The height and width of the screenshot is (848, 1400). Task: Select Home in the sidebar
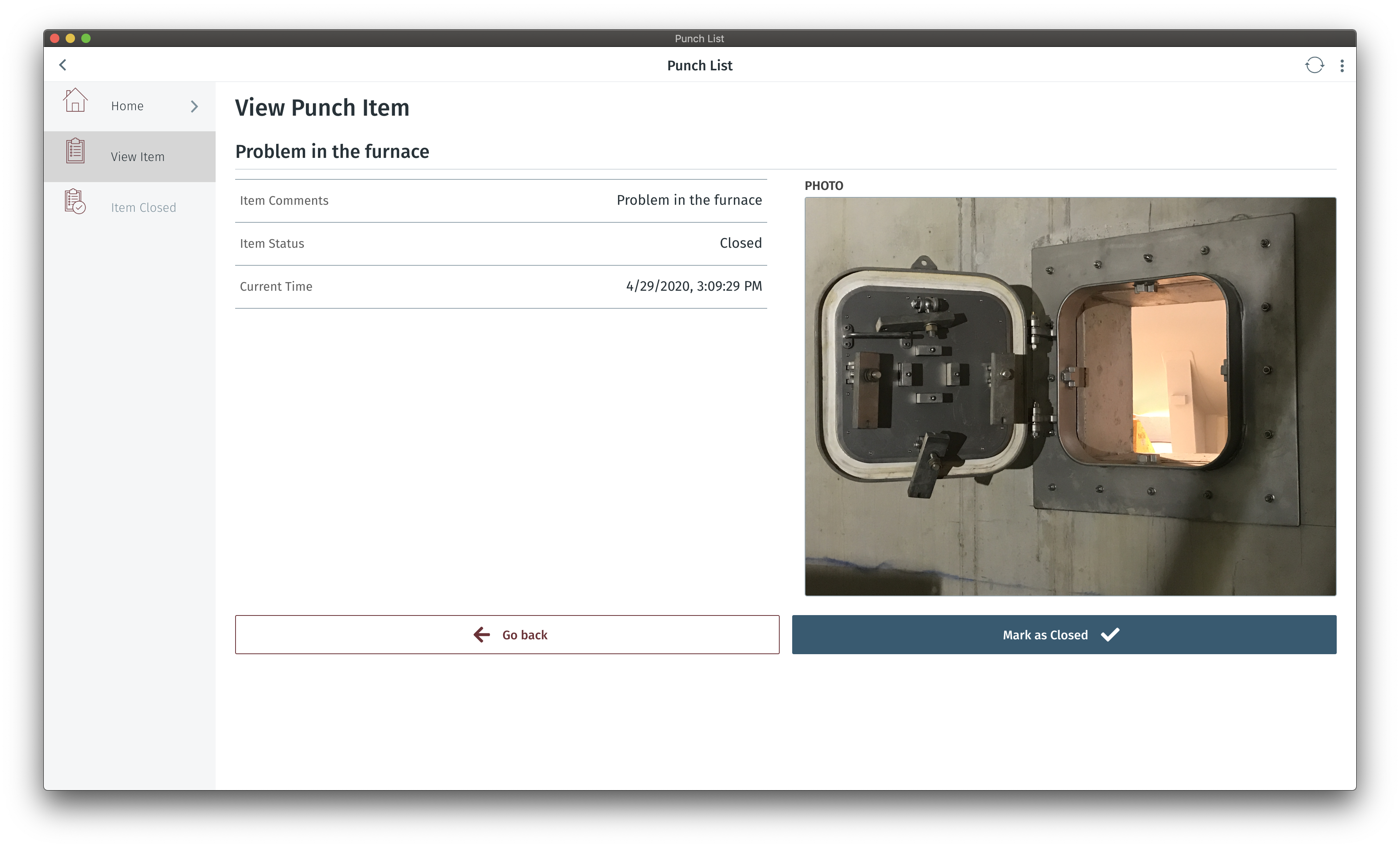coord(130,106)
